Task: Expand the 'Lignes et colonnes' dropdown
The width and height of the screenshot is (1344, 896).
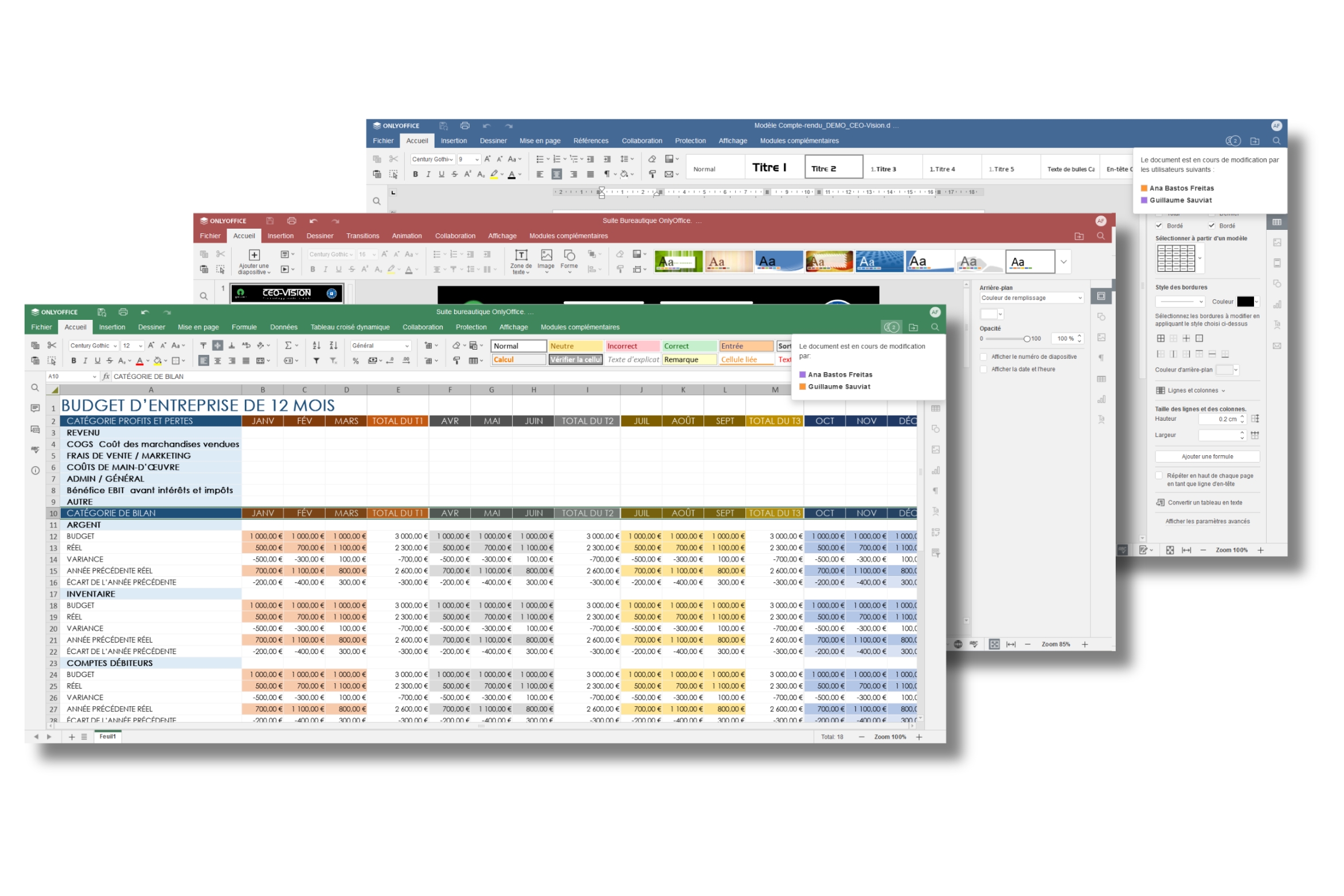Action: [x=1197, y=390]
